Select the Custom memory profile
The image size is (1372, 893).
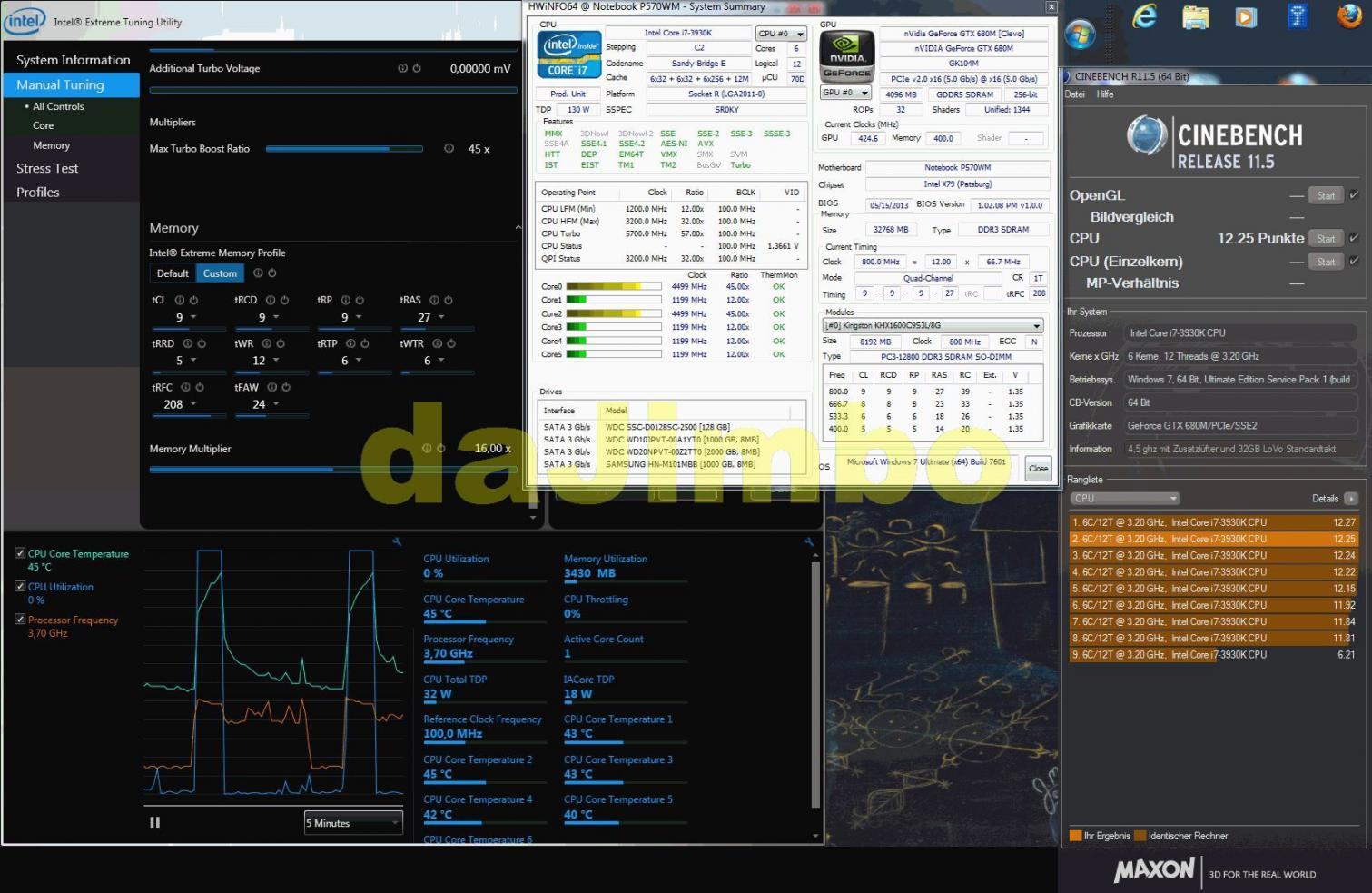(220, 273)
